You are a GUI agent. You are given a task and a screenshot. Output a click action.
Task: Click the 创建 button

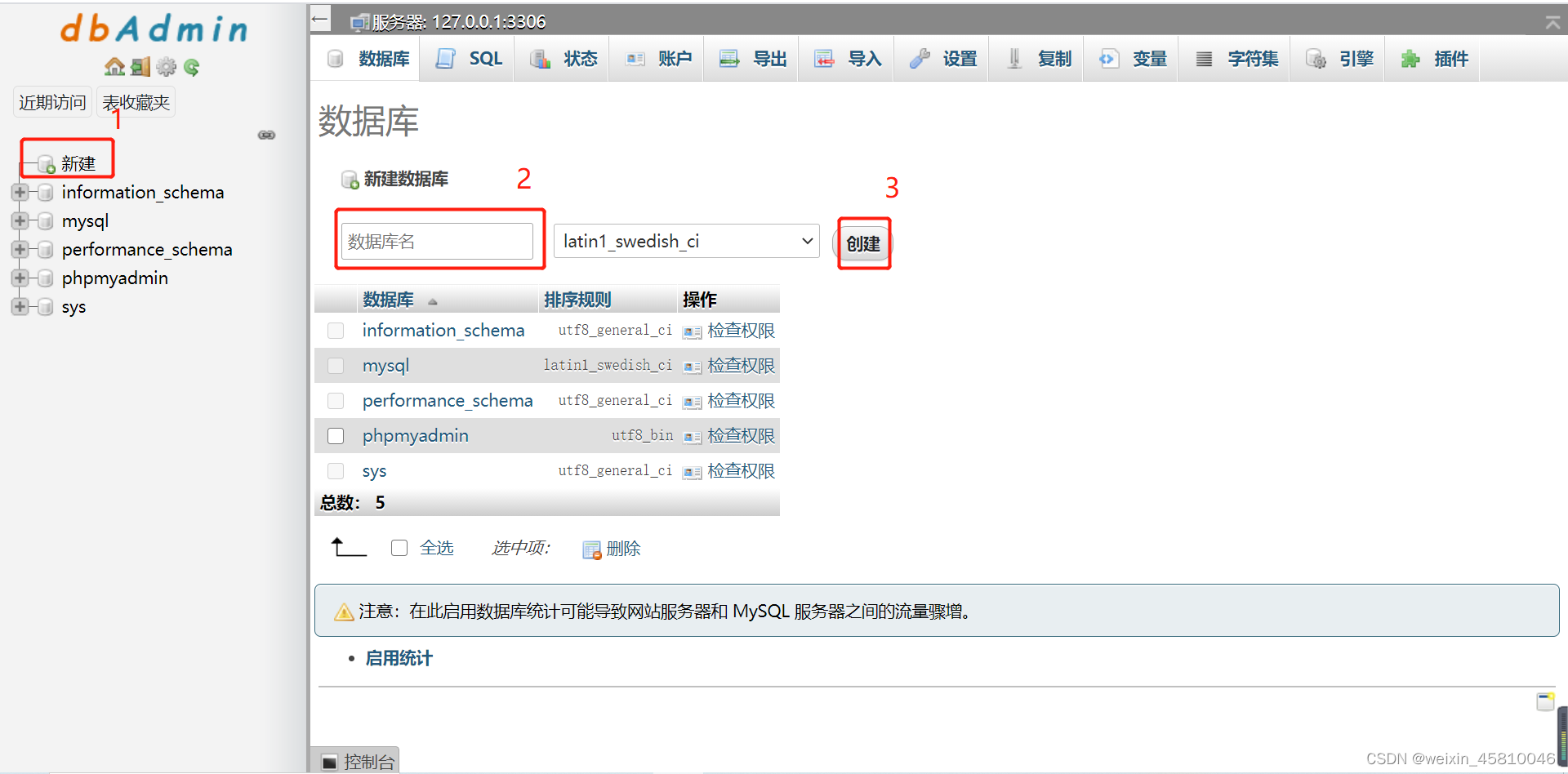click(x=862, y=243)
